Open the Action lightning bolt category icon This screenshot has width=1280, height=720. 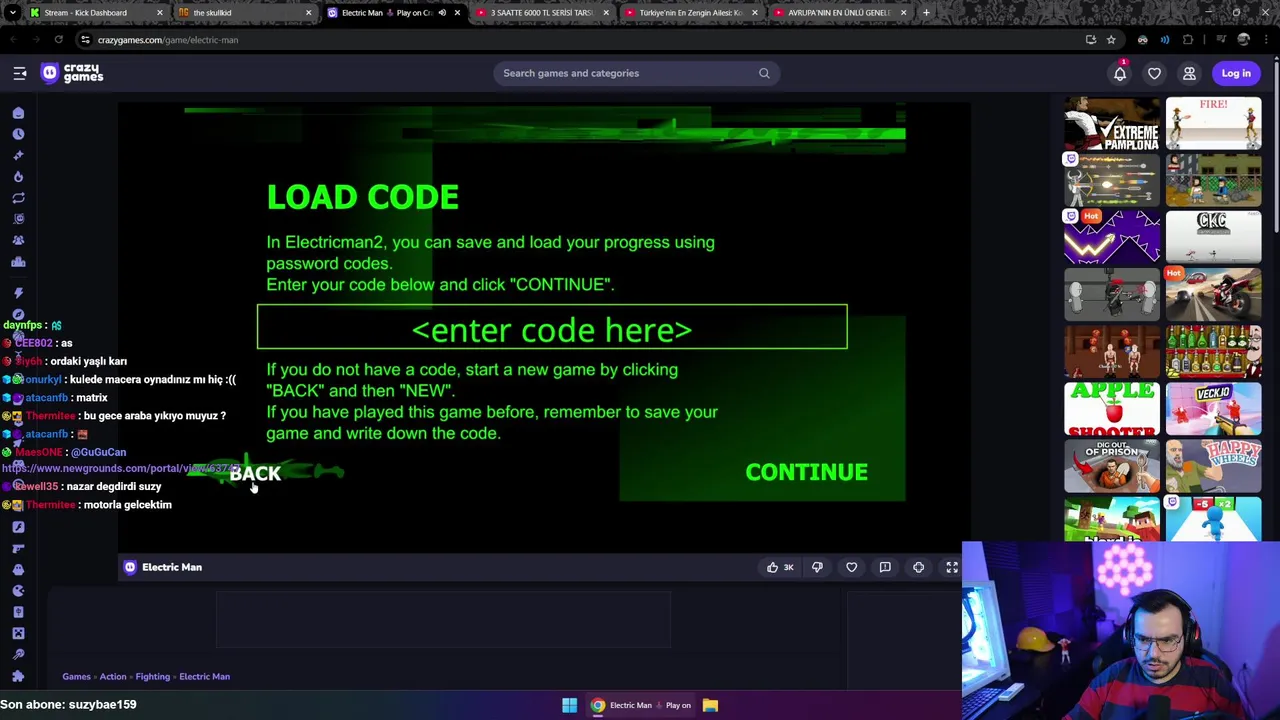pos(18,293)
